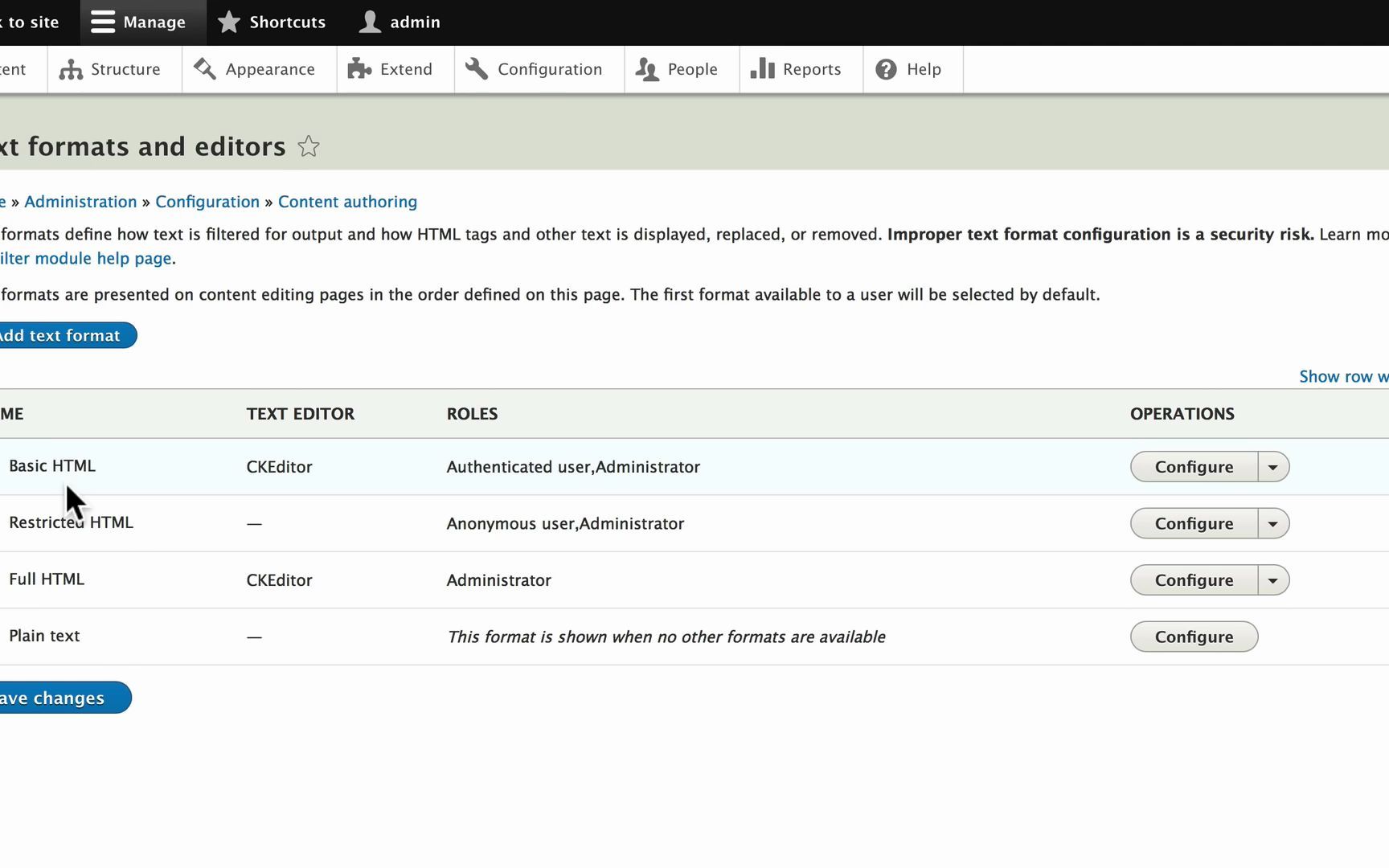The height and width of the screenshot is (868, 1389).
Task: Expand Basic HTML operations dropdown arrow
Action: click(1273, 467)
